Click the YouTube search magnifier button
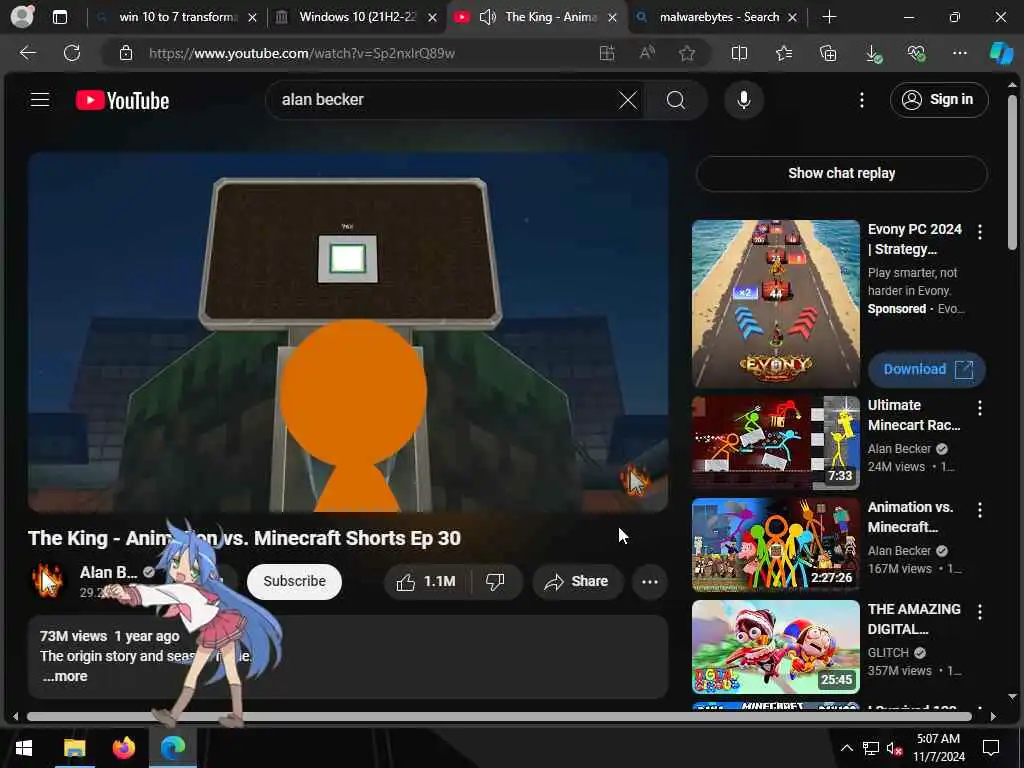The height and width of the screenshot is (768, 1024). [676, 100]
